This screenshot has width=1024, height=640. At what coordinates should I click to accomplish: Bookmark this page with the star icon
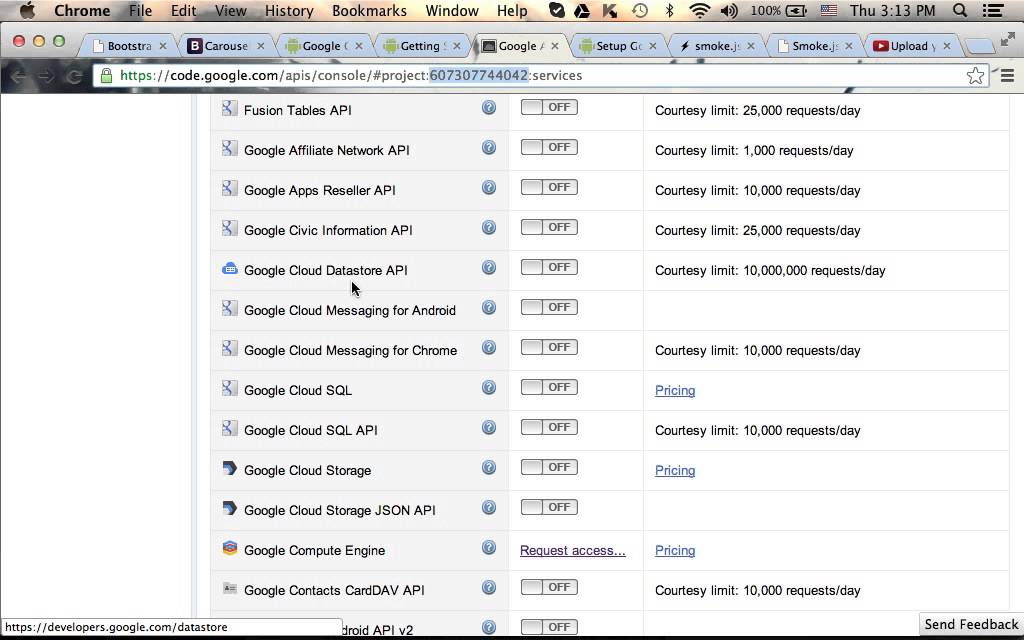[x=976, y=76]
